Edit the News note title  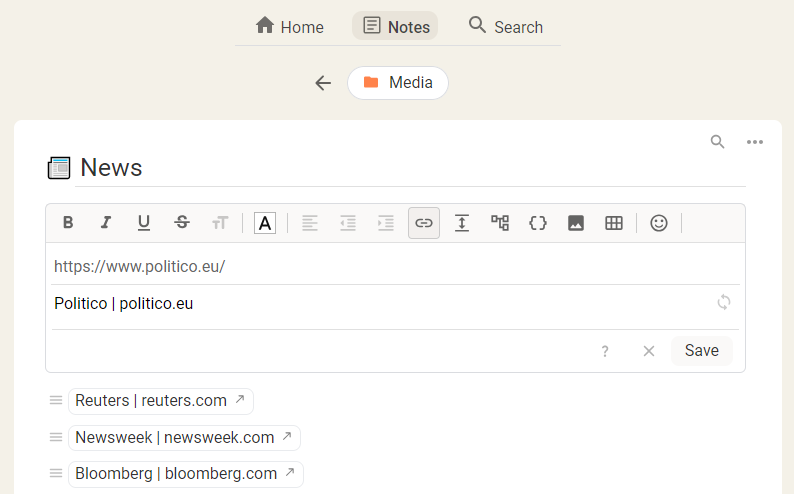410,168
